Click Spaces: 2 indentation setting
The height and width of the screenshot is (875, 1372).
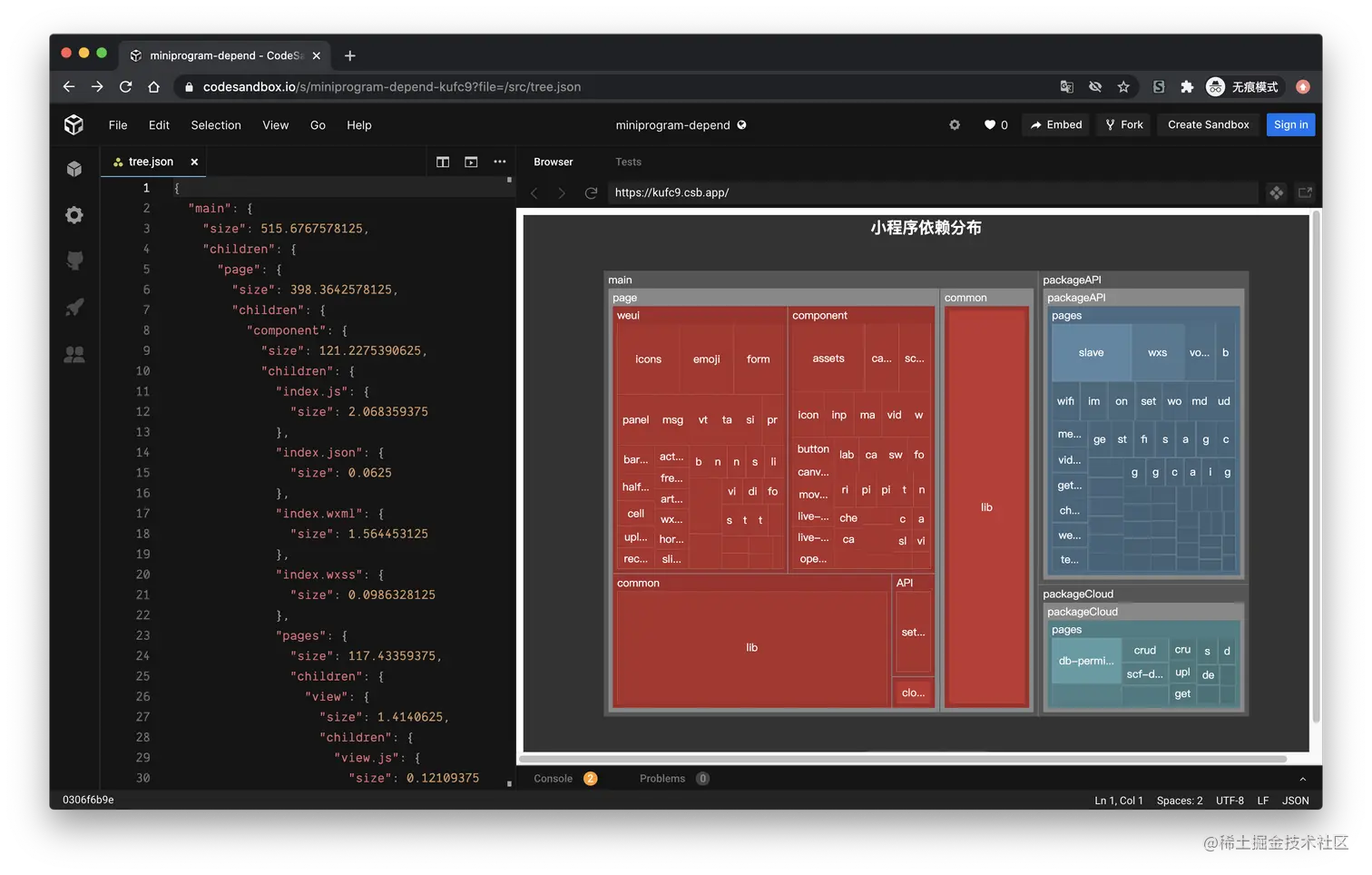1180,801
